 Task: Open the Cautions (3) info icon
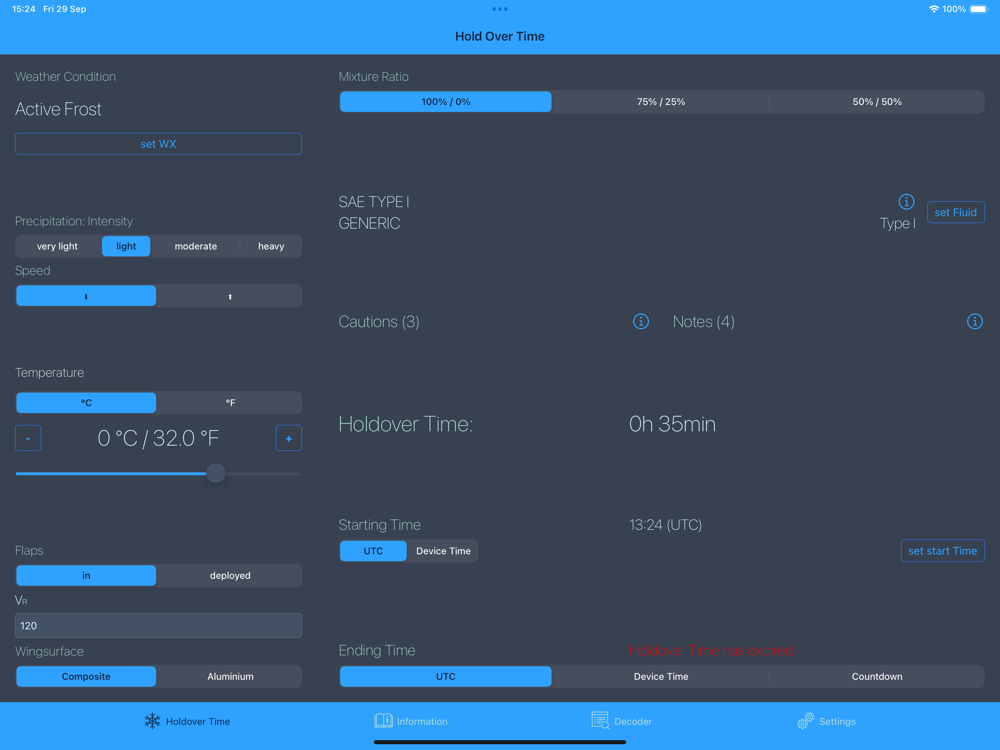click(x=641, y=321)
